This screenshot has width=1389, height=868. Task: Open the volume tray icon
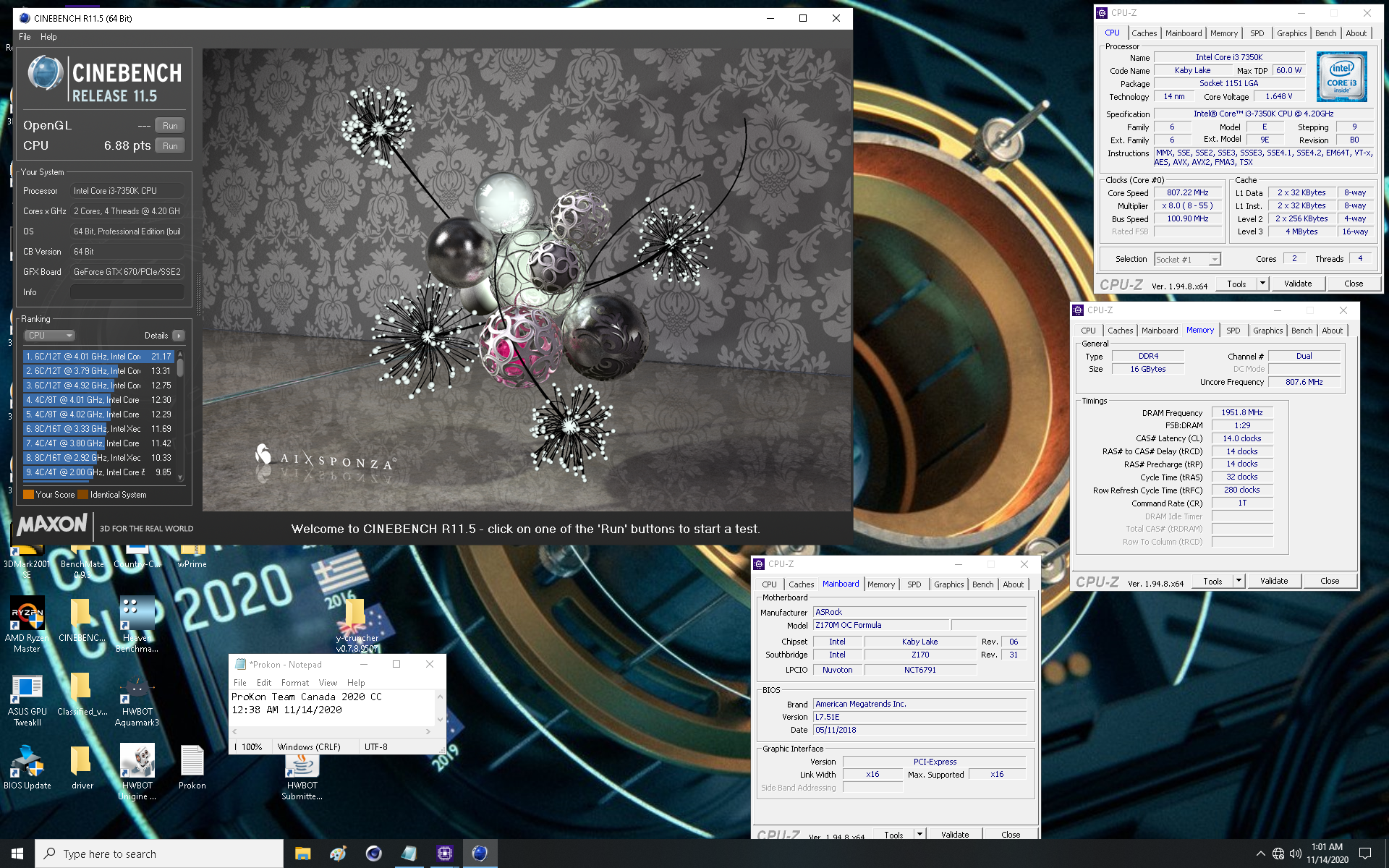(x=1296, y=854)
